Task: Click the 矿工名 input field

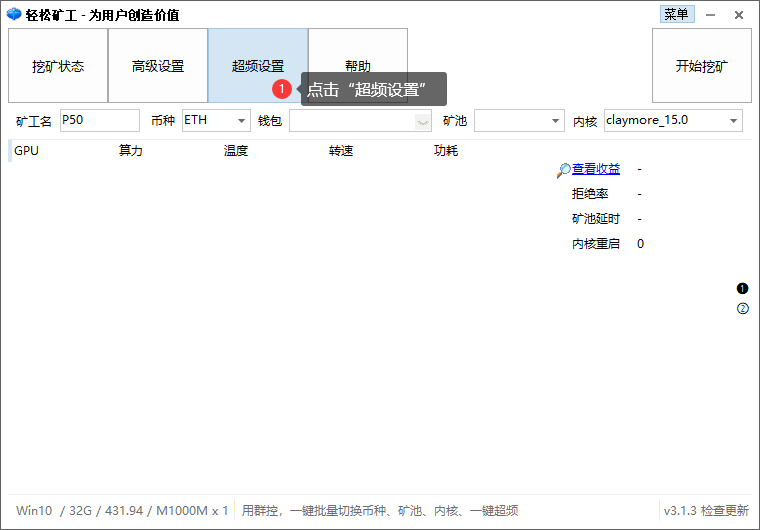Action: pyautogui.click(x=100, y=121)
